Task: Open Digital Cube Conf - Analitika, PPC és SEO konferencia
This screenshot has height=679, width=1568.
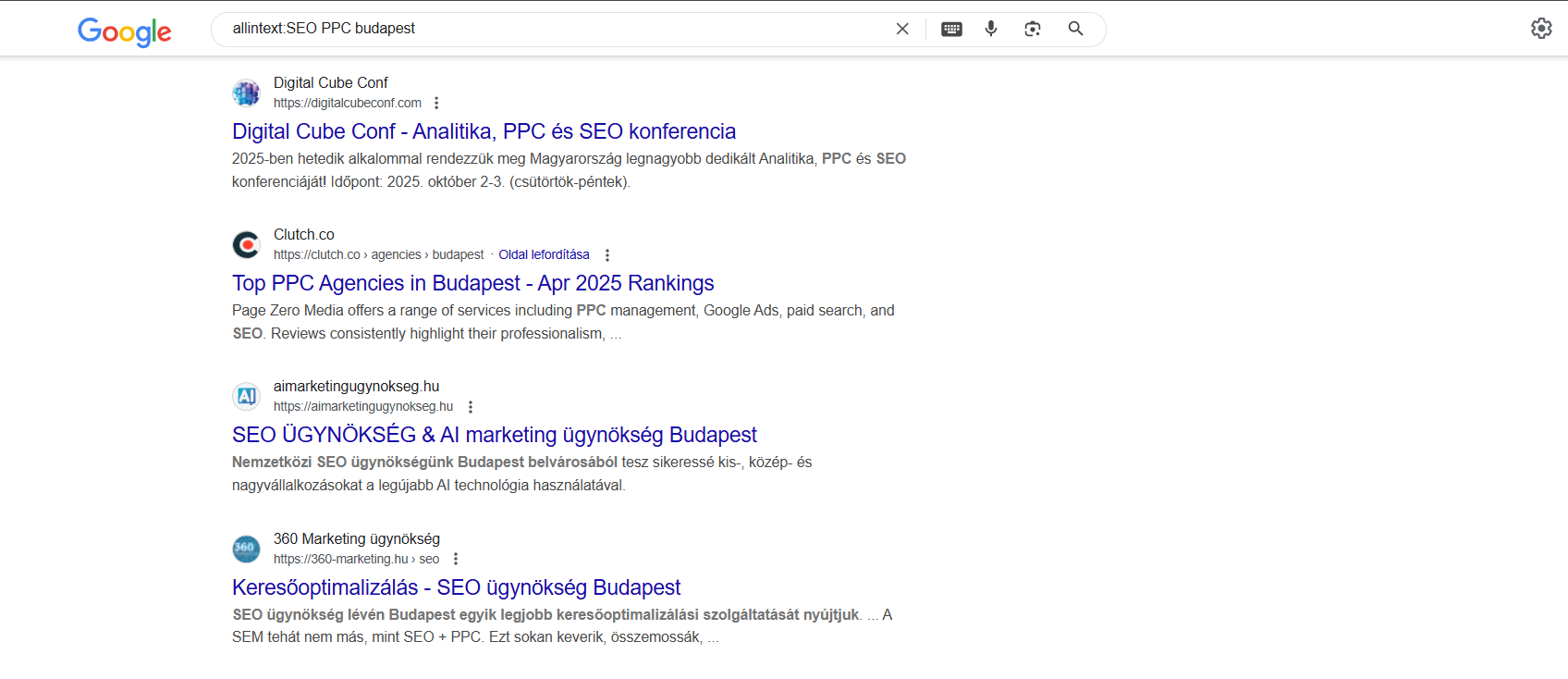Action: point(484,131)
